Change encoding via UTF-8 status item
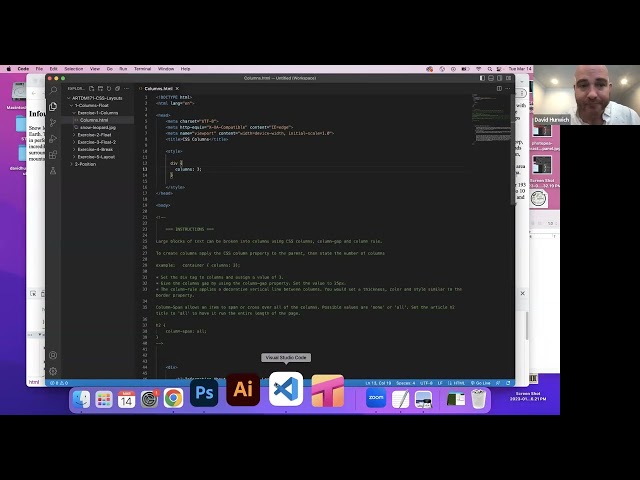This screenshot has height=480, width=640. [x=426, y=383]
